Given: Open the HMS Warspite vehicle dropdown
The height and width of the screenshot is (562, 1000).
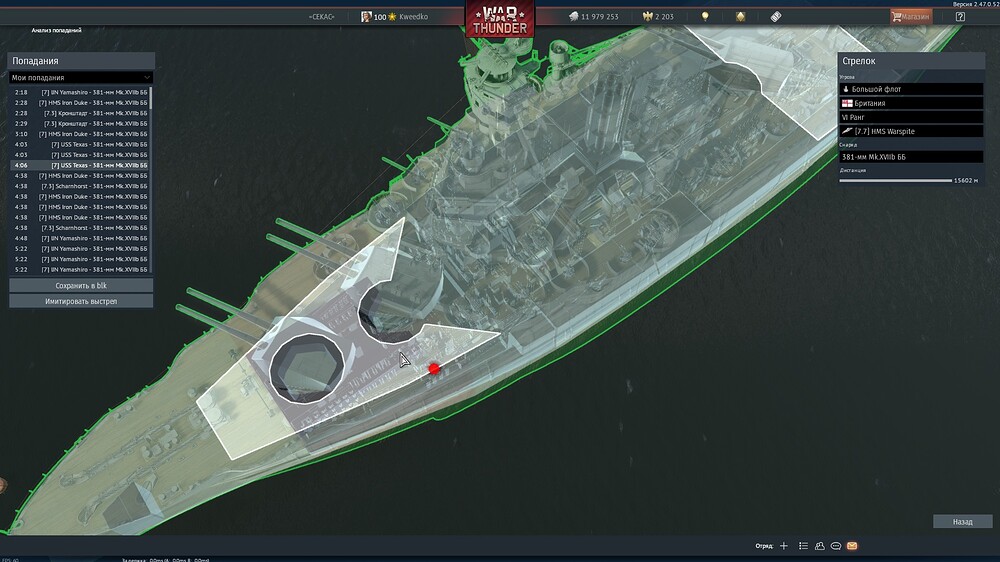Looking at the screenshot, I should pyautogui.click(x=911, y=131).
